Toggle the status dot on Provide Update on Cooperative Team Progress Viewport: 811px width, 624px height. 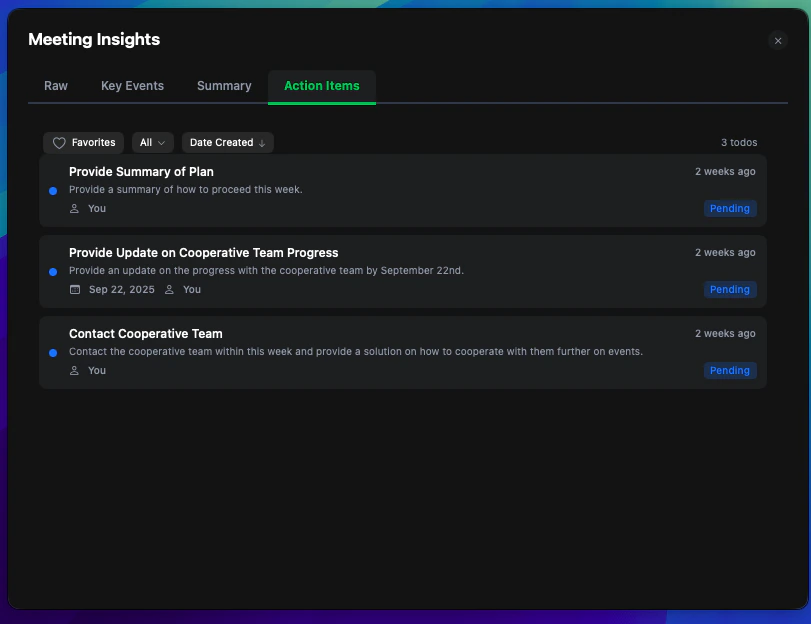52,271
